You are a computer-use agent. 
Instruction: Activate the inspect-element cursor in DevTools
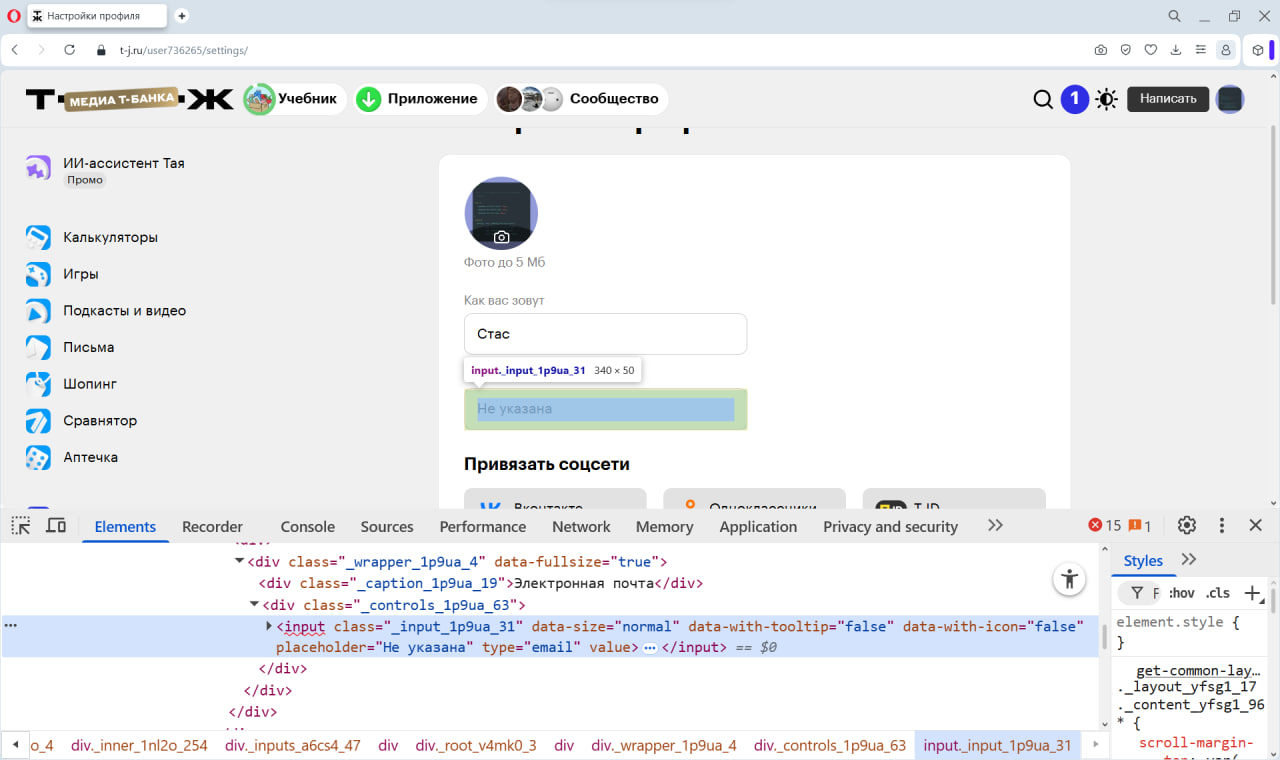point(20,525)
